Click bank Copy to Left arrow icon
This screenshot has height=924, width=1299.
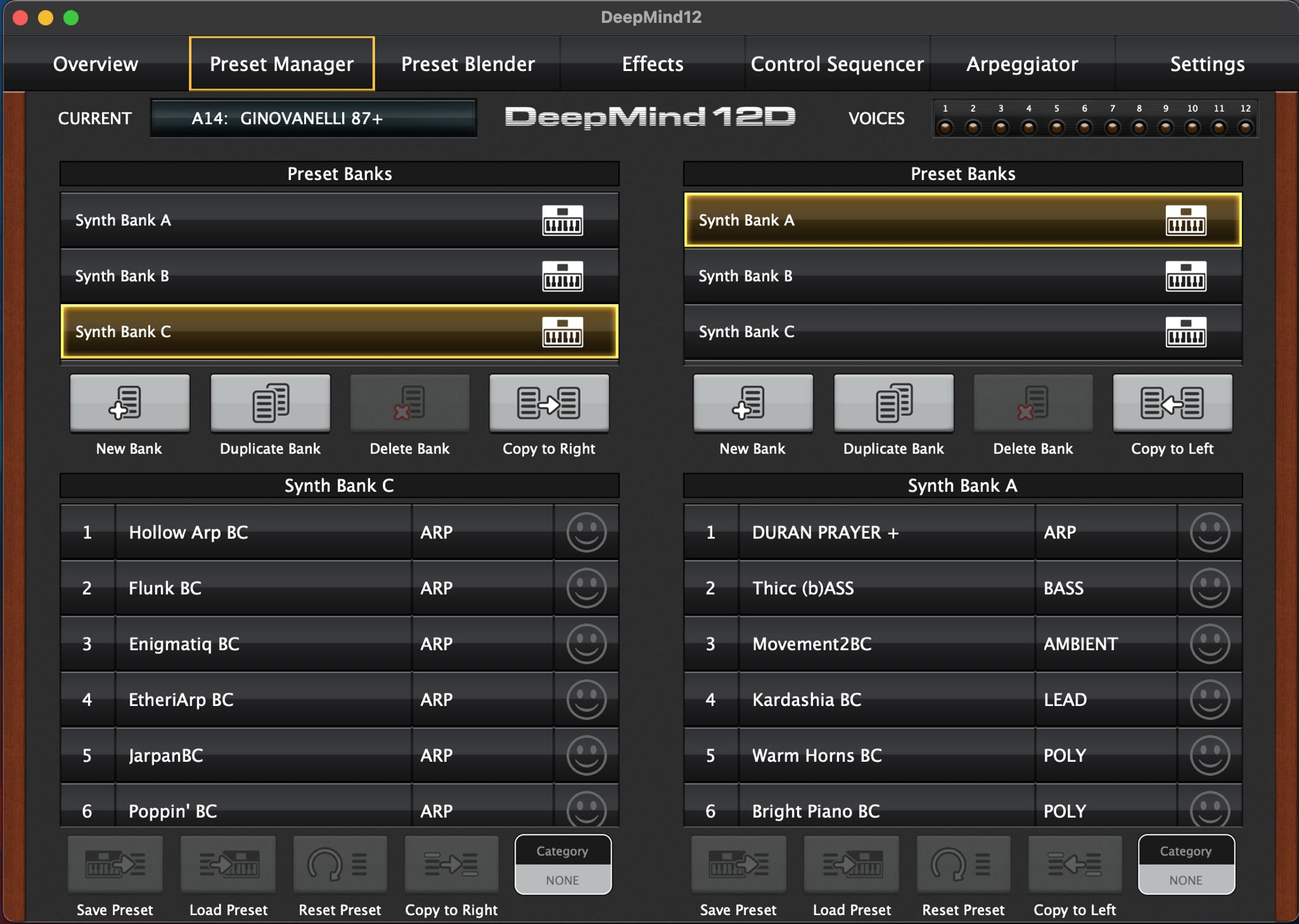coord(1172,403)
